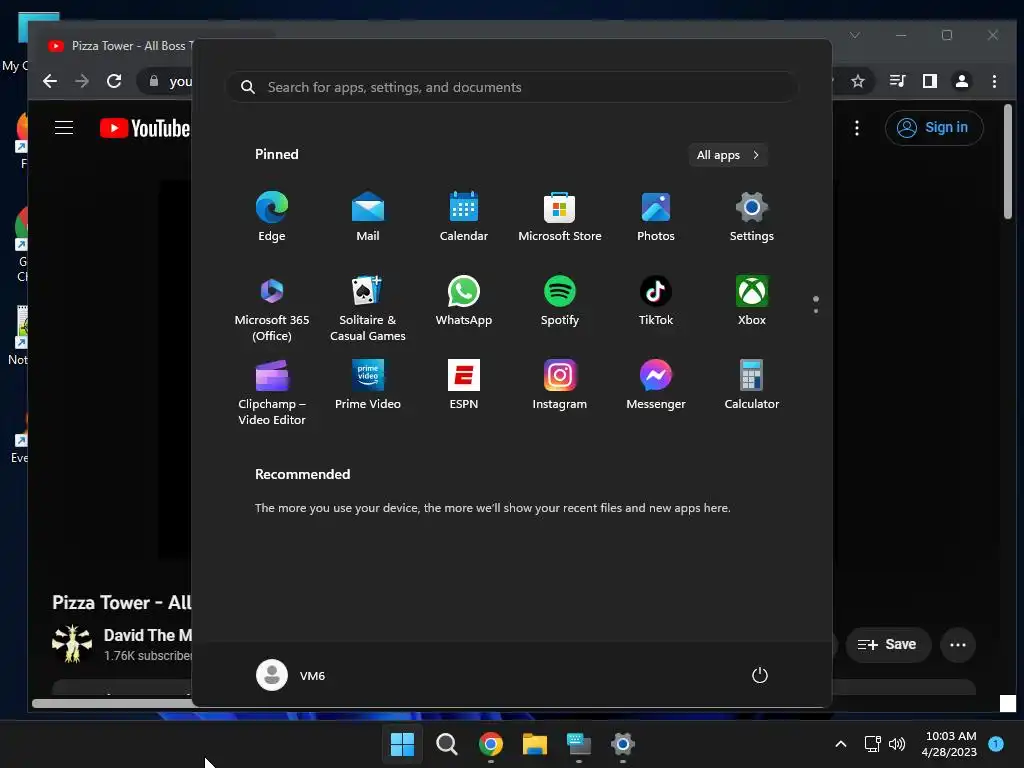This screenshot has height=768, width=1024.
Task: Launch Instagram
Action: (x=560, y=385)
